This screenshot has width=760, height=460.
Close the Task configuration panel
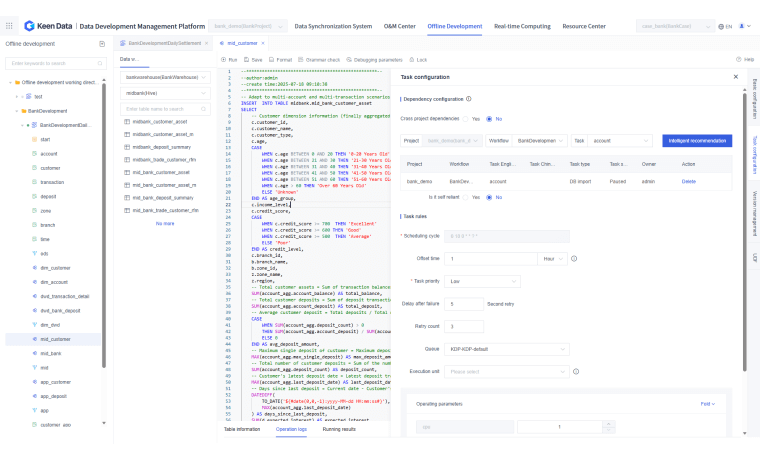[736, 76]
